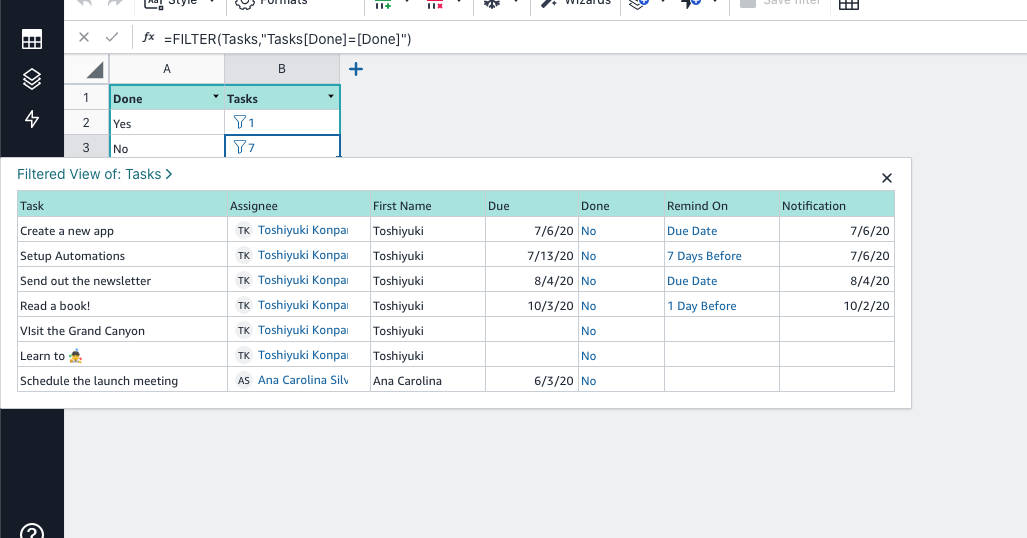1027x538 pixels.
Task: Click the select-all corner triangle
Action: (x=95, y=69)
